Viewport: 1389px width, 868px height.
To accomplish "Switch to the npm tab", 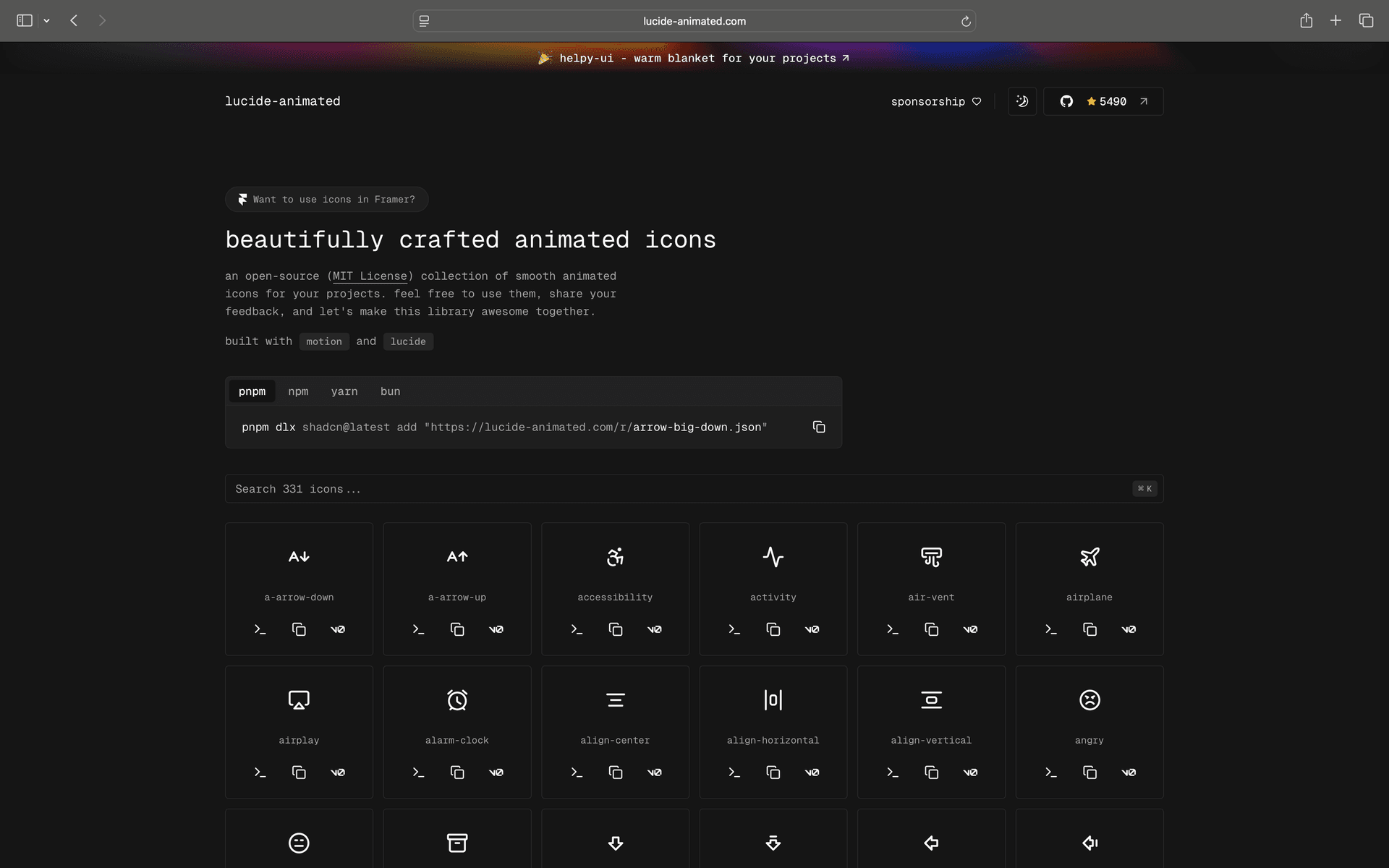I will tap(298, 391).
